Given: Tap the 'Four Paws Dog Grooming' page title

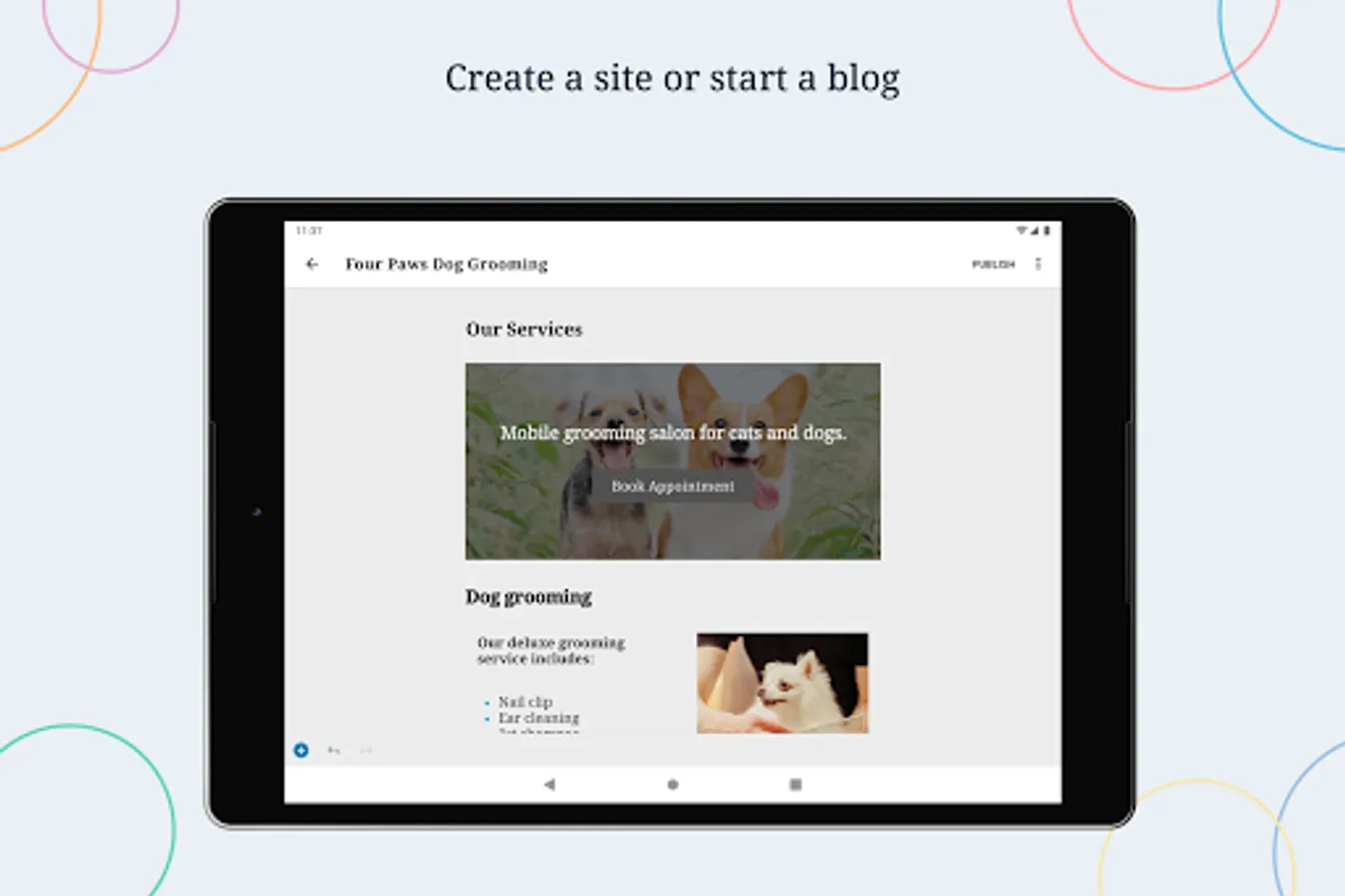Looking at the screenshot, I should 446,264.
